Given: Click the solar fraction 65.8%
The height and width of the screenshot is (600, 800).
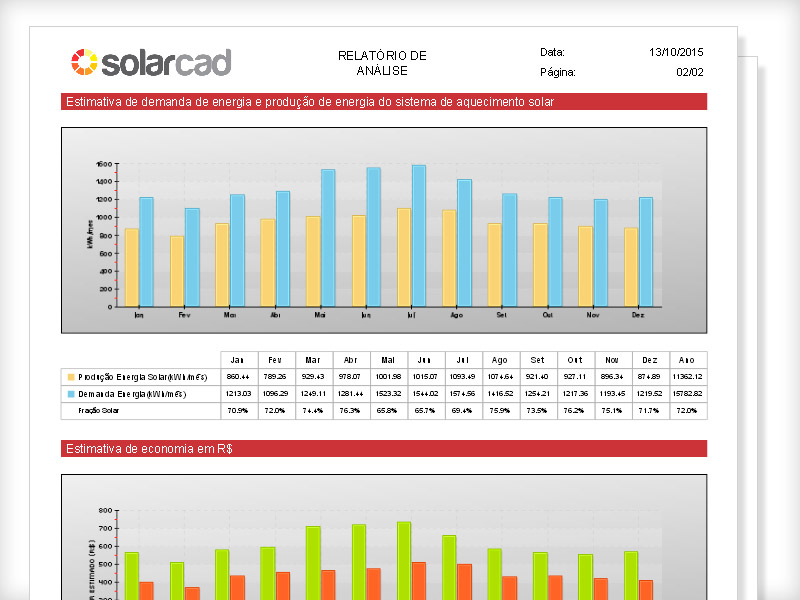Looking at the screenshot, I should click(x=387, y=410).
